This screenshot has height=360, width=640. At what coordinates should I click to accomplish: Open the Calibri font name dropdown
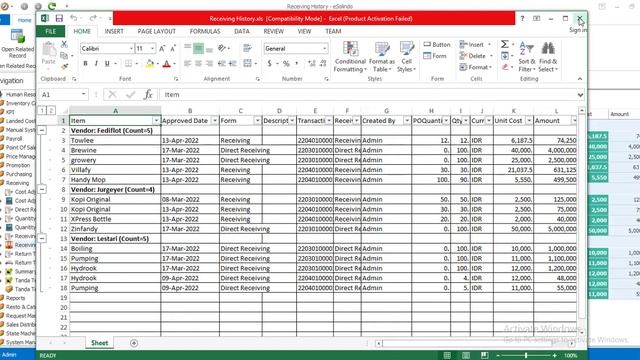[131, 49]
